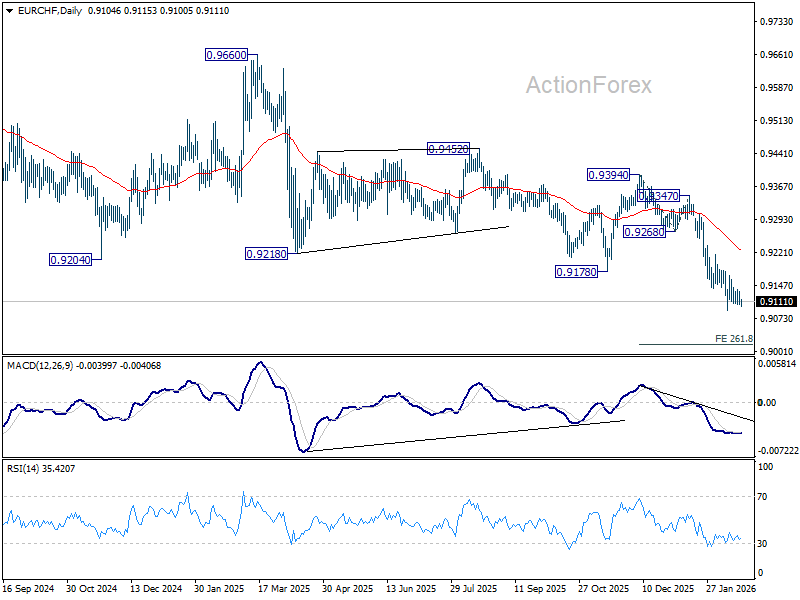Click the 0.91780 price label
Screen dimensions: 800x600
click(576, 272)
